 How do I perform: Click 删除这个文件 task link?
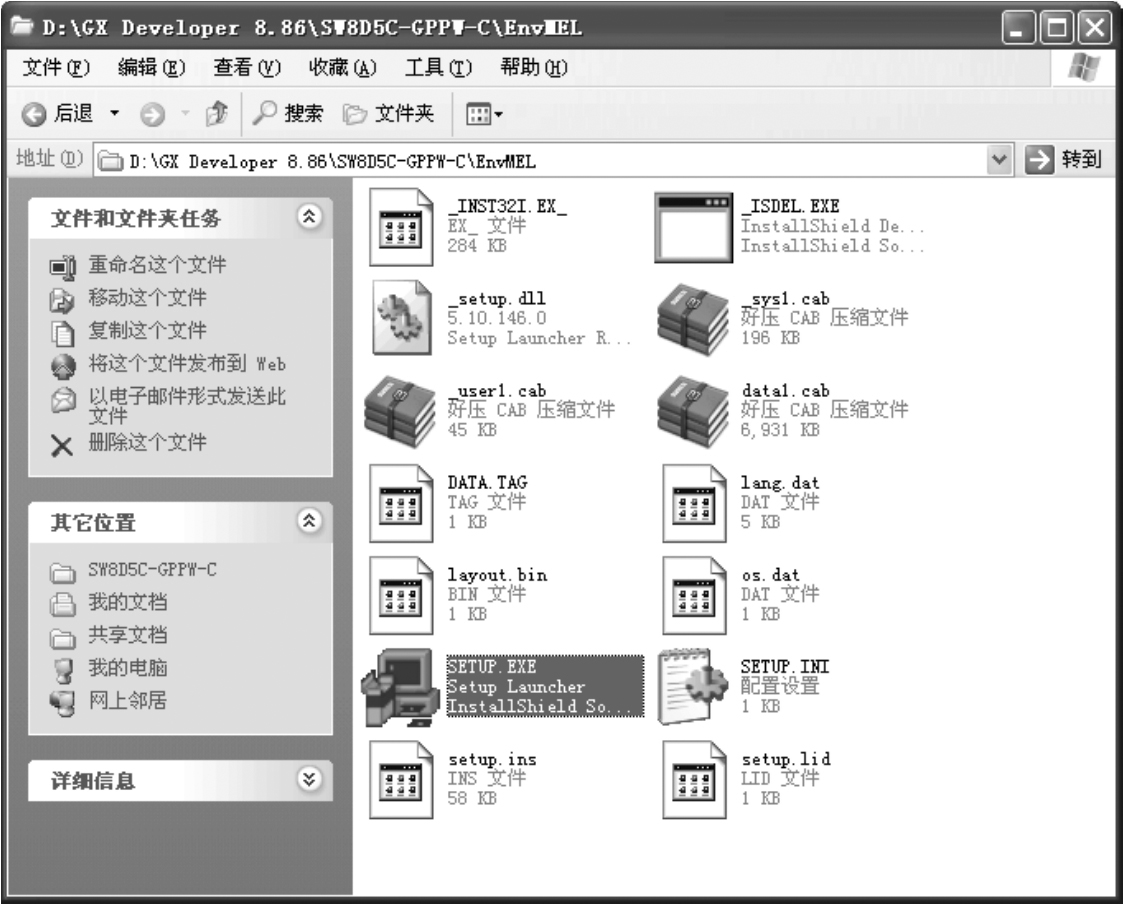pyautogui.click(x=147, y=442)
